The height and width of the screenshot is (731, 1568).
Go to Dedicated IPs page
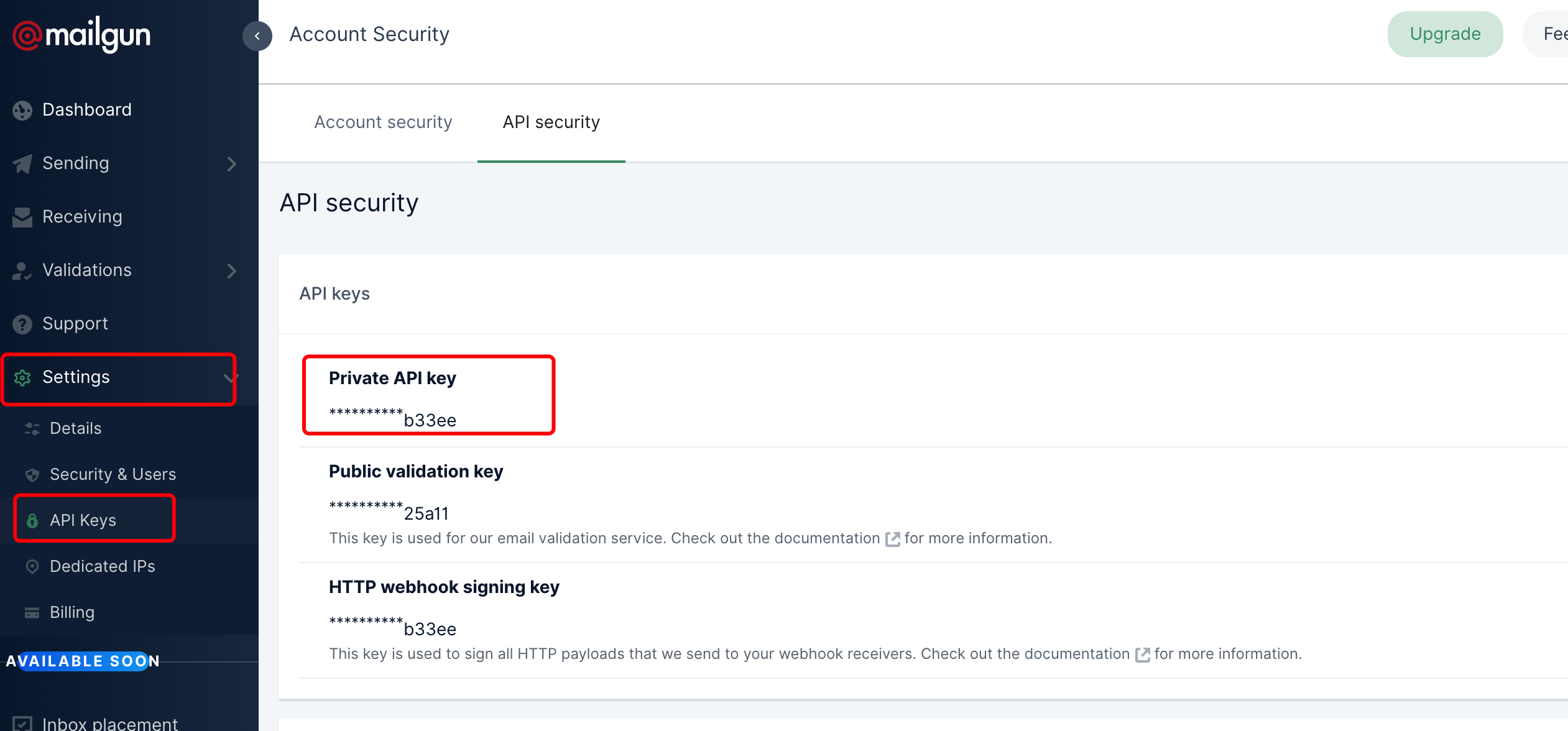pos(102,566)
